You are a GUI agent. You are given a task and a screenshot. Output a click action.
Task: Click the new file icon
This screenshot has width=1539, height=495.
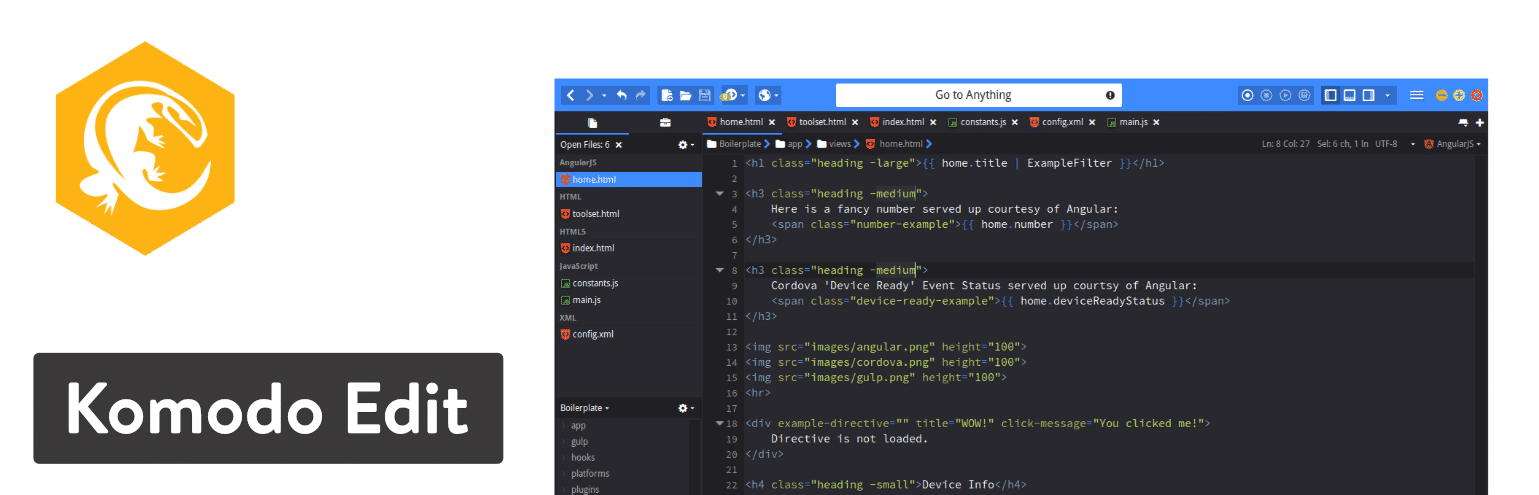(x=667, y=95)
